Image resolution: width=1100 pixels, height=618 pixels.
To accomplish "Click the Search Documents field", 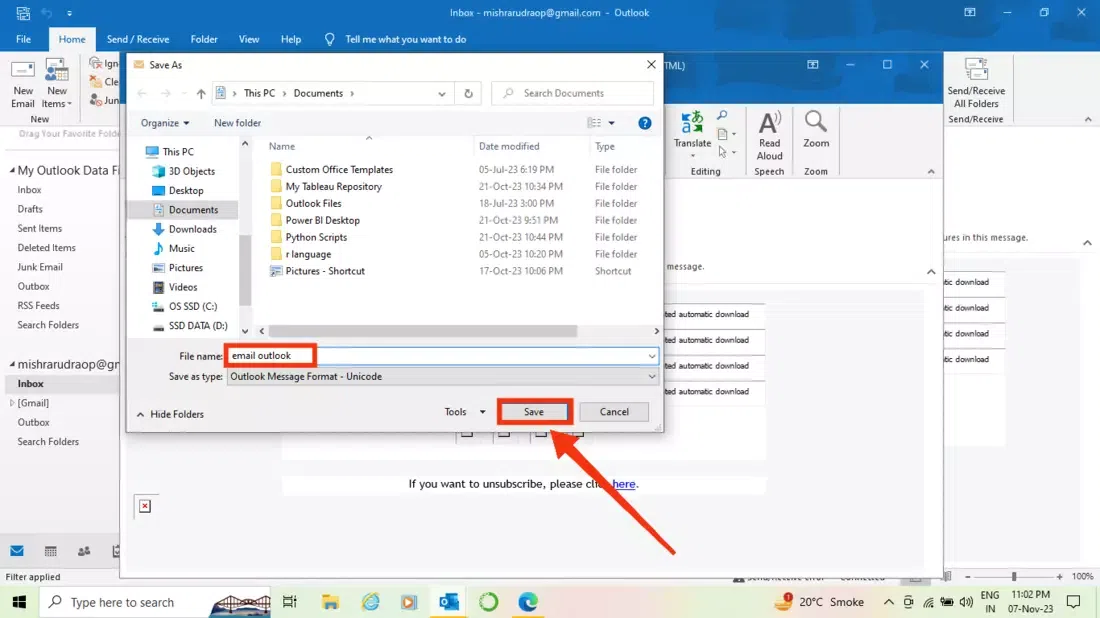I will tap(572, 93).
